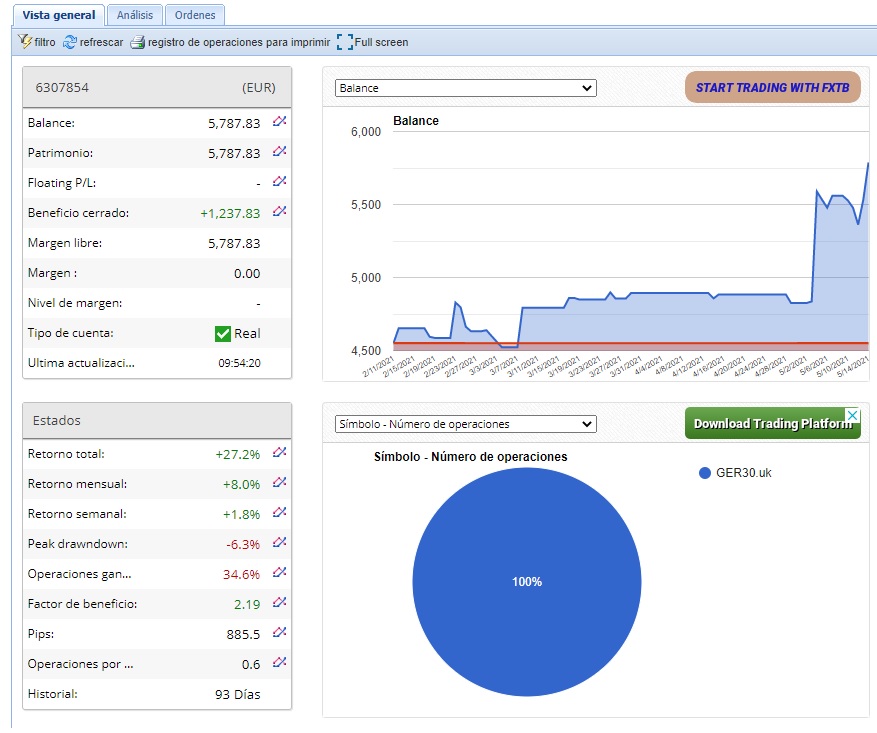Open the Peak drawdown chart icon
The image size is (877, 733).
click(280, 543)
